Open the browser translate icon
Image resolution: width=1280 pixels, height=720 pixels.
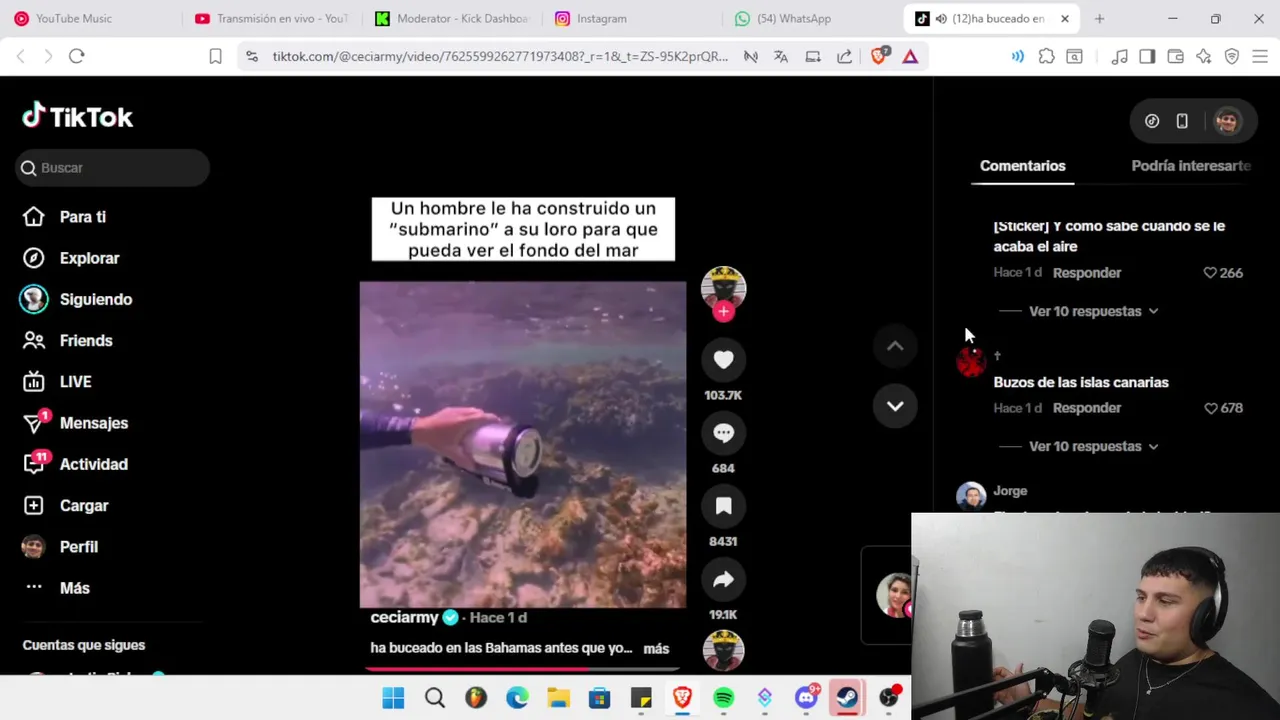point(781,57)
